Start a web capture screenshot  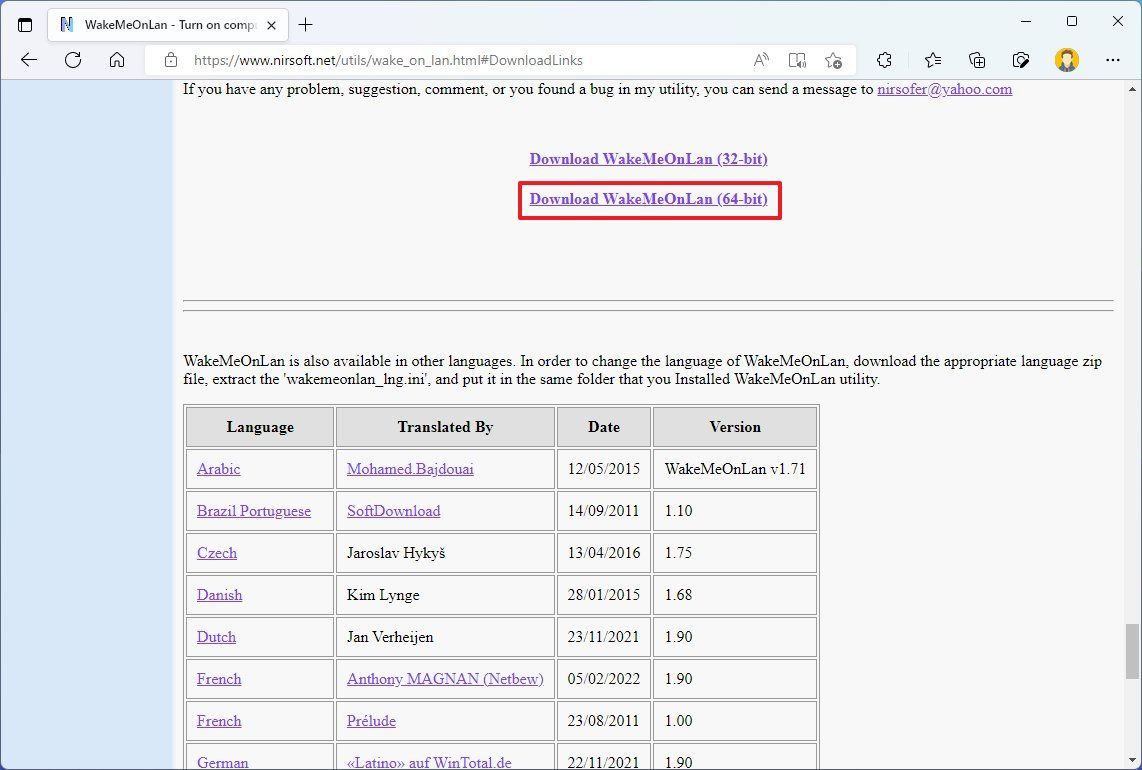tap(1021, 60)
